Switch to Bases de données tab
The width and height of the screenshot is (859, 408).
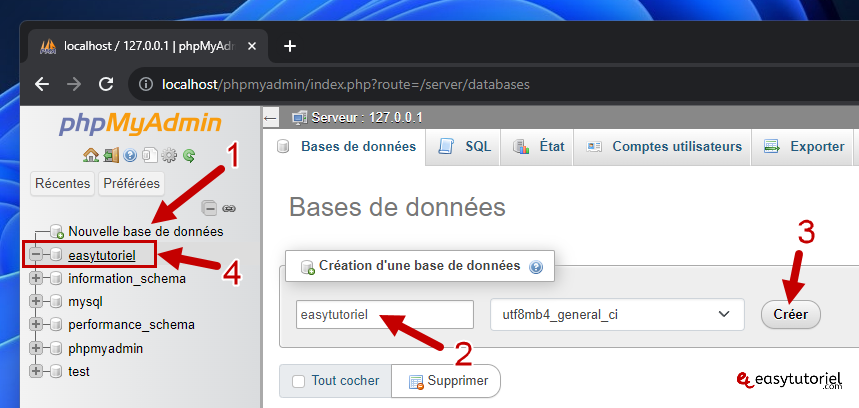click(347, 147)
